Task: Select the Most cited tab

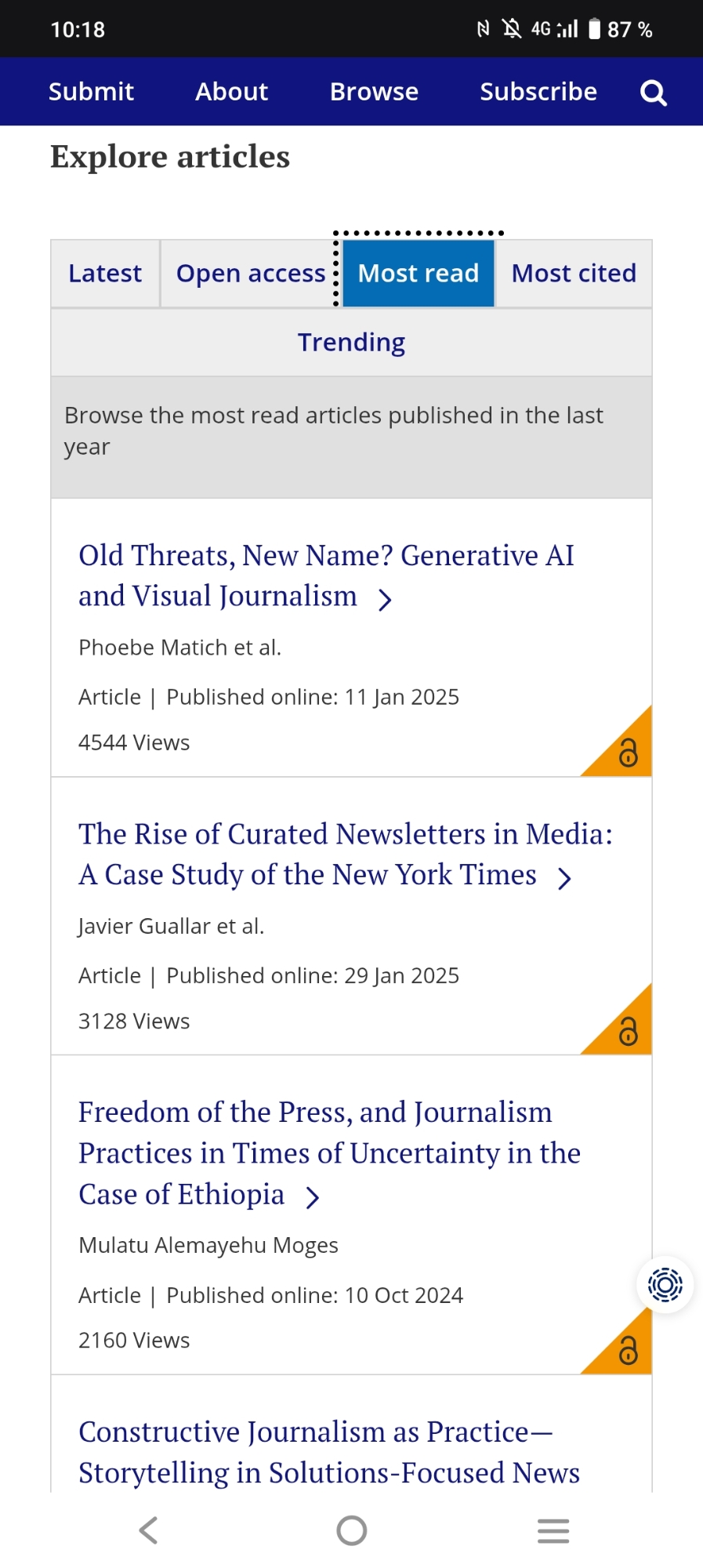Action: pyautogui.click(x=574, y=274)
